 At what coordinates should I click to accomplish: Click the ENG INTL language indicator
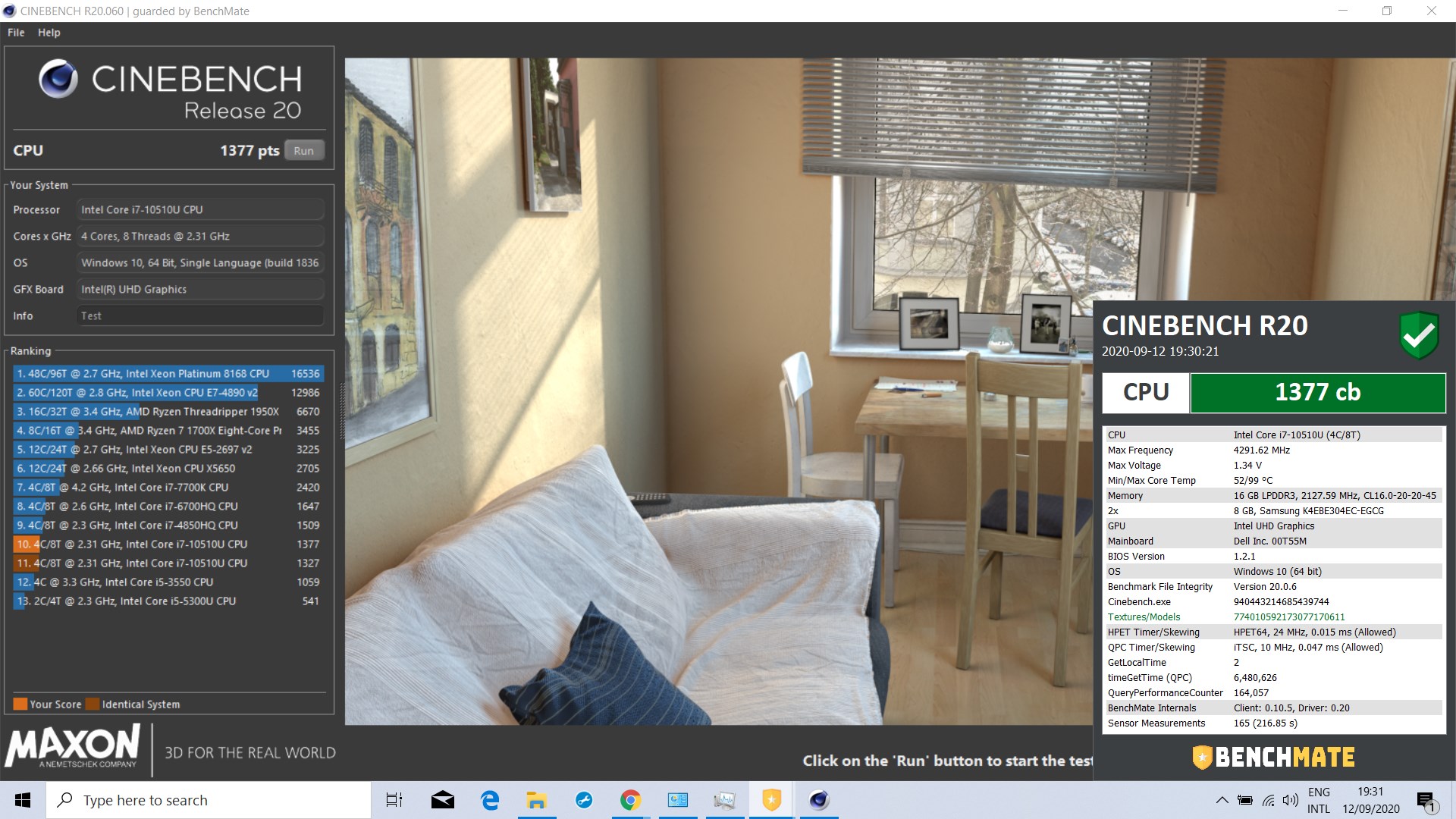point(1319,800)
